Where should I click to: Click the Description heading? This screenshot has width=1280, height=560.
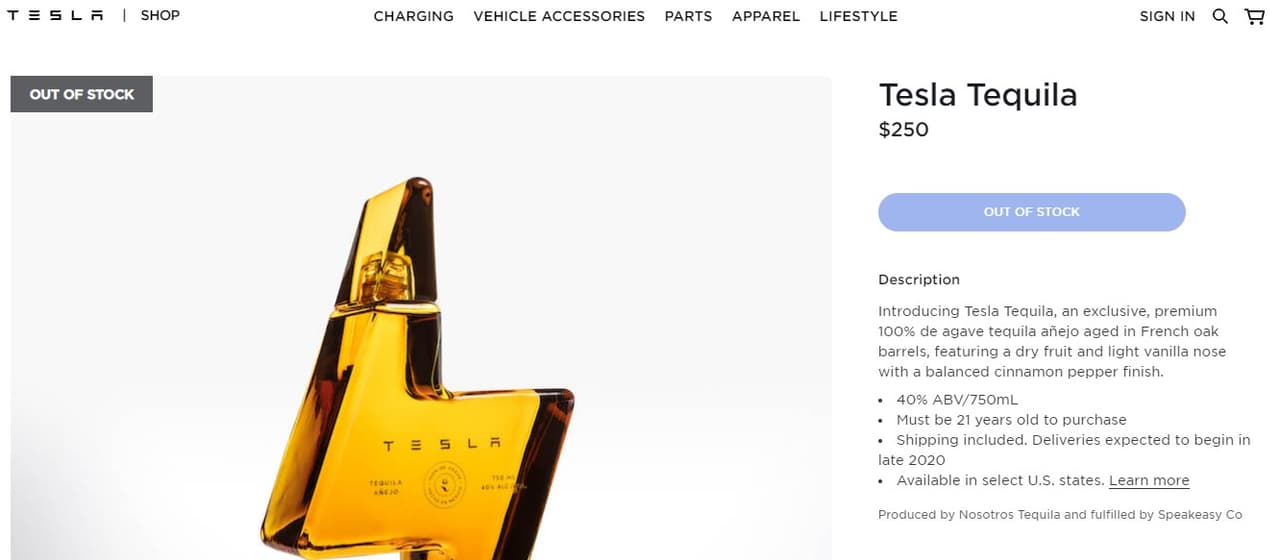tap(919, 279)
